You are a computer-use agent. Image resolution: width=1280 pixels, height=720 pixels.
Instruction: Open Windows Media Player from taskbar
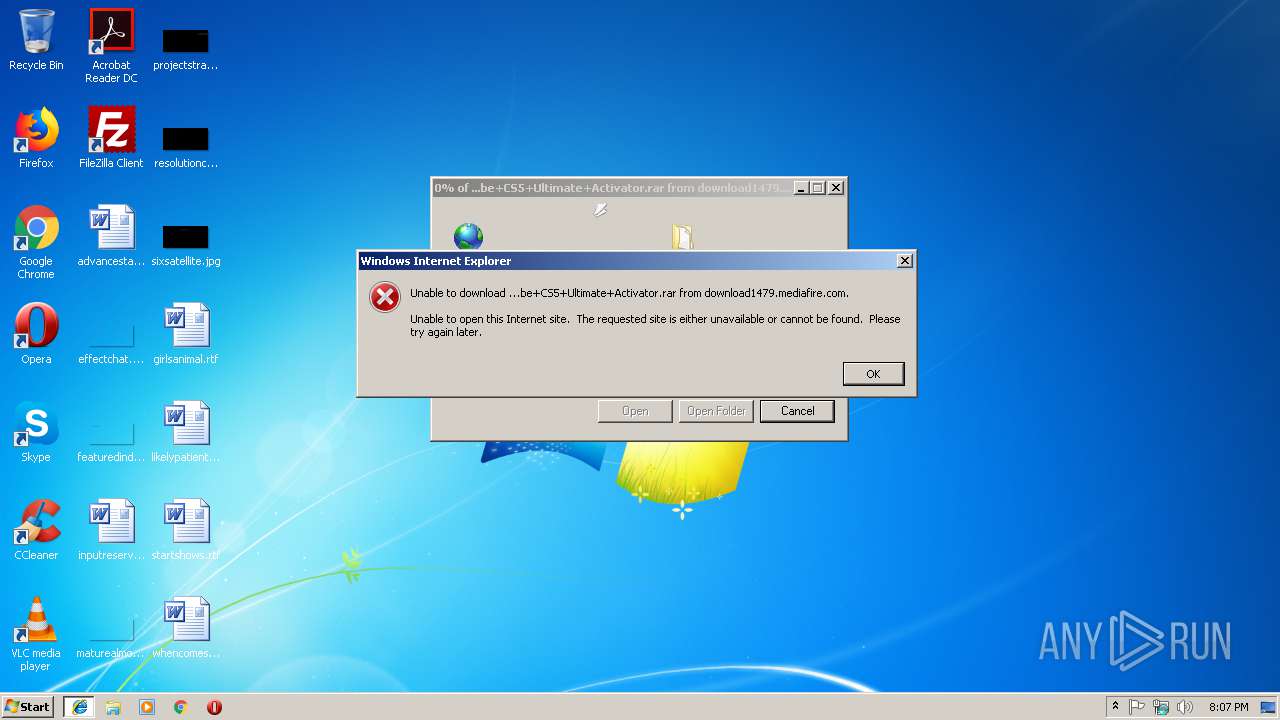(147, 707)
